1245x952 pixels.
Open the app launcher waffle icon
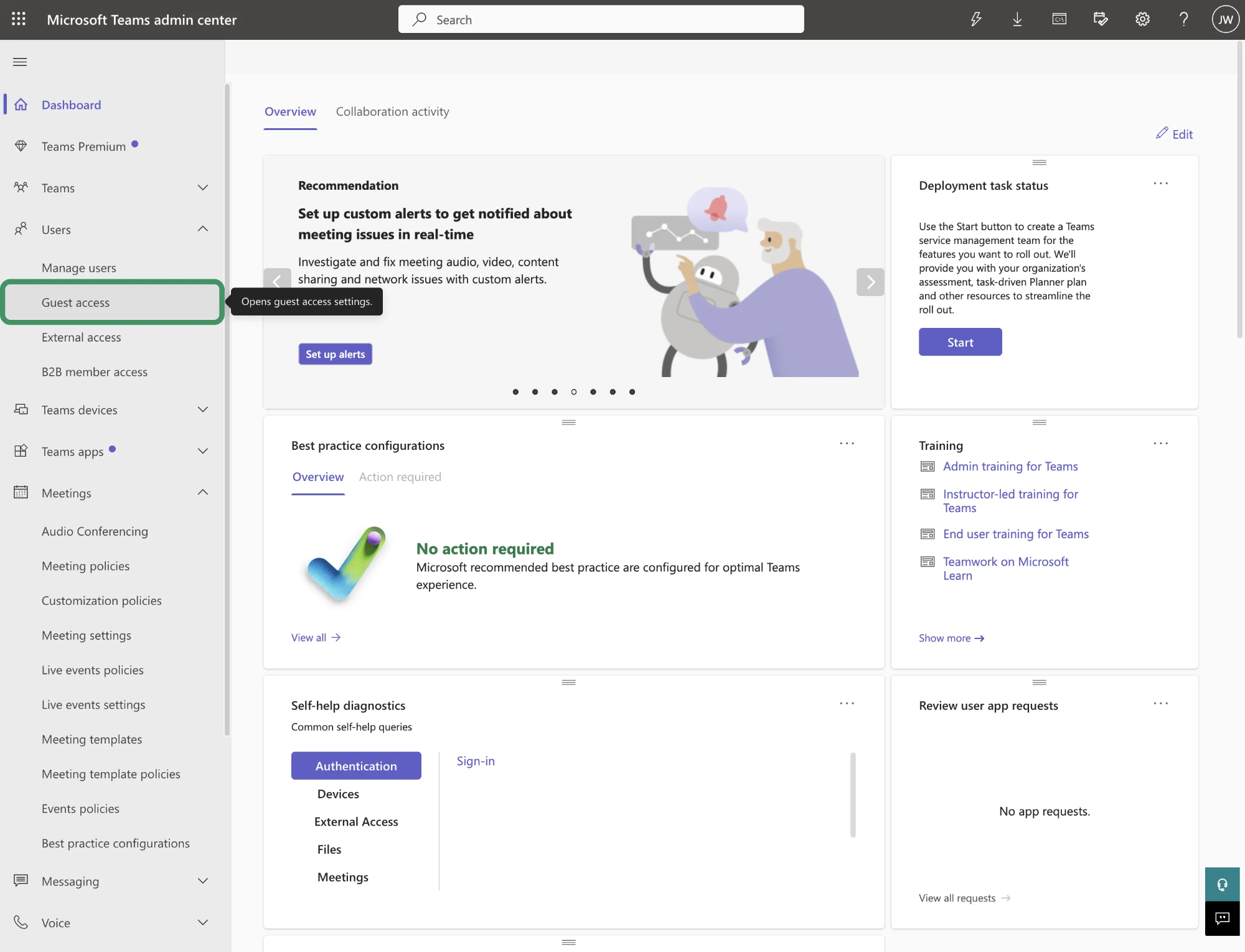click(x=19, y=19)
